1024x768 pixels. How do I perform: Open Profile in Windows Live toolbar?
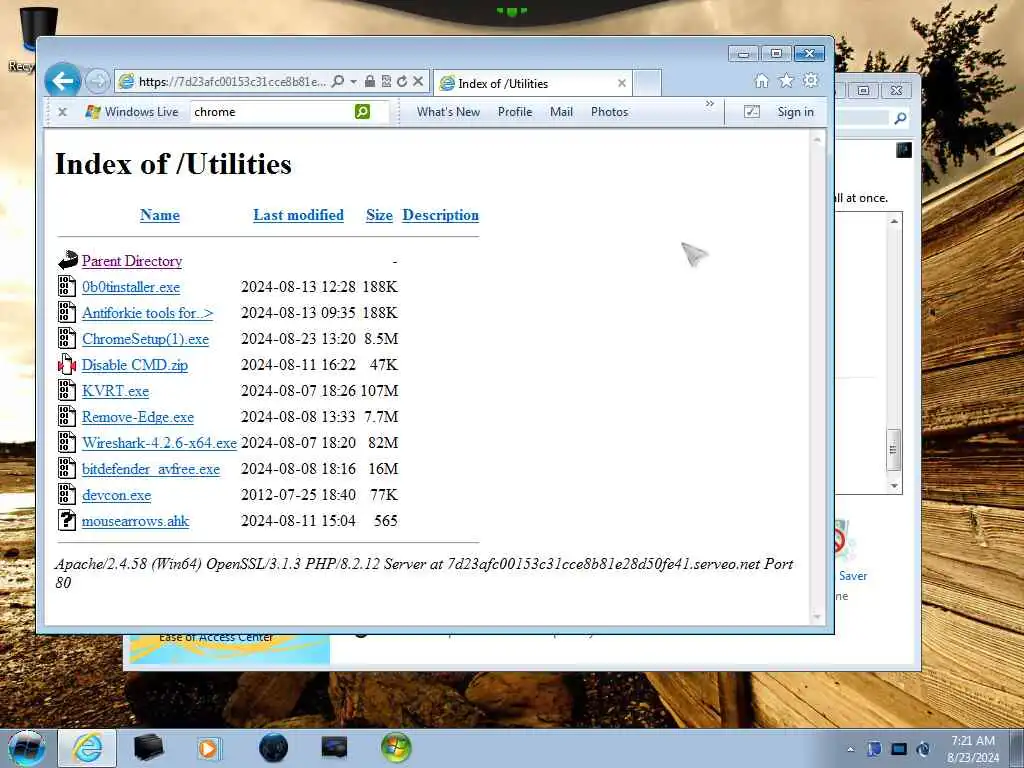coord(515,112)
